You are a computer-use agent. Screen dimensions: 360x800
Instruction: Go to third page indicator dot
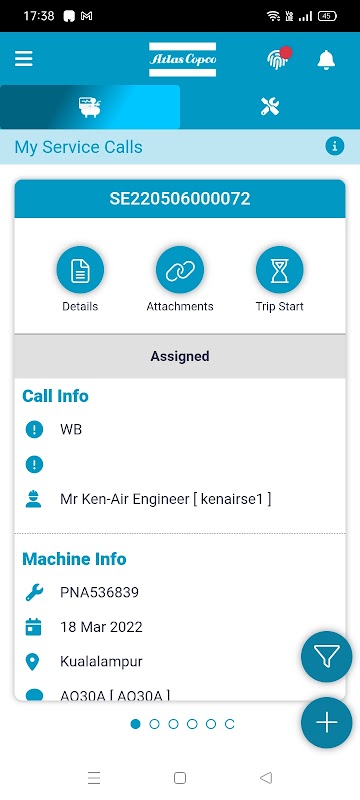tap(173, 724)
